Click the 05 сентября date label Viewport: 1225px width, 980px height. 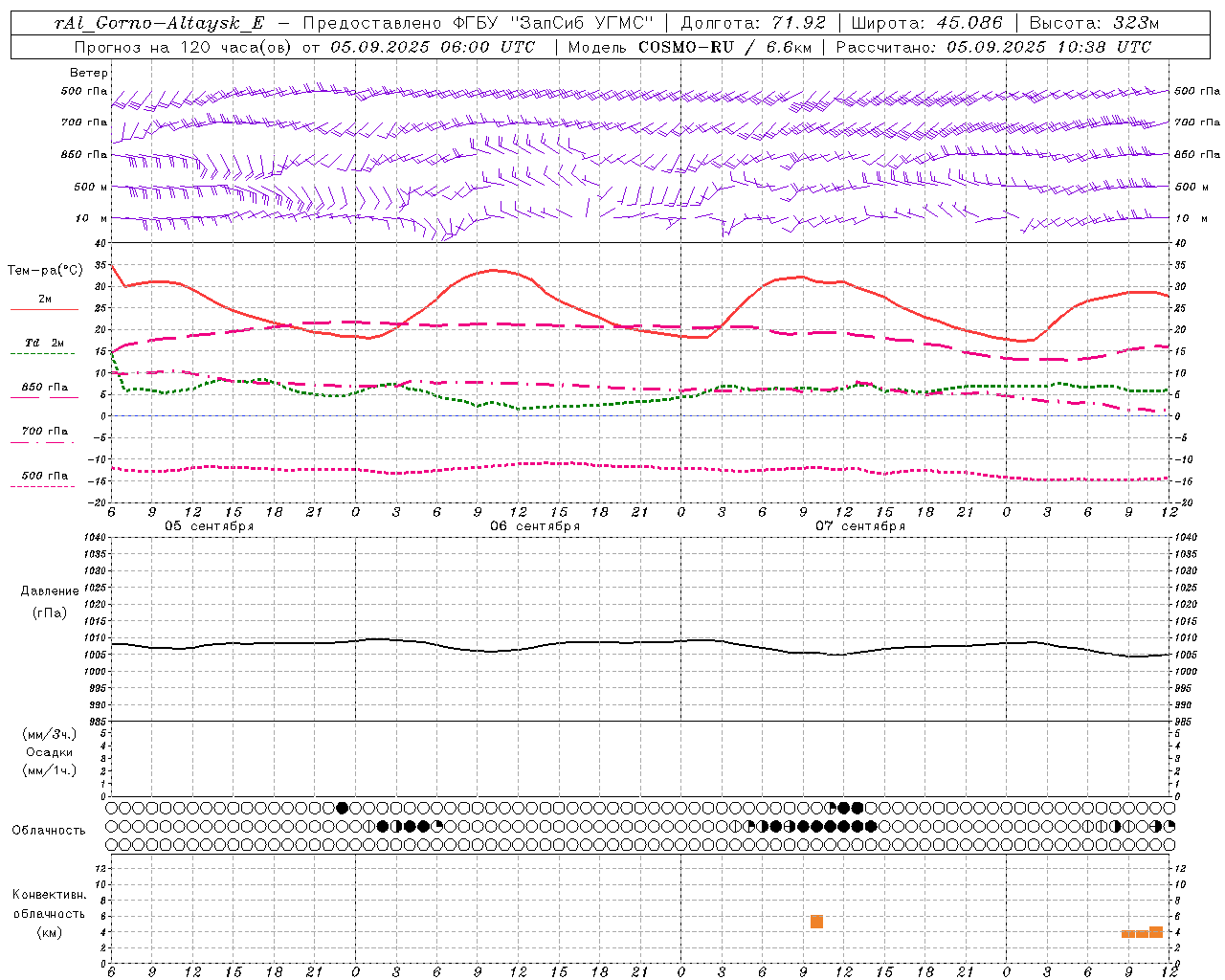210,526
